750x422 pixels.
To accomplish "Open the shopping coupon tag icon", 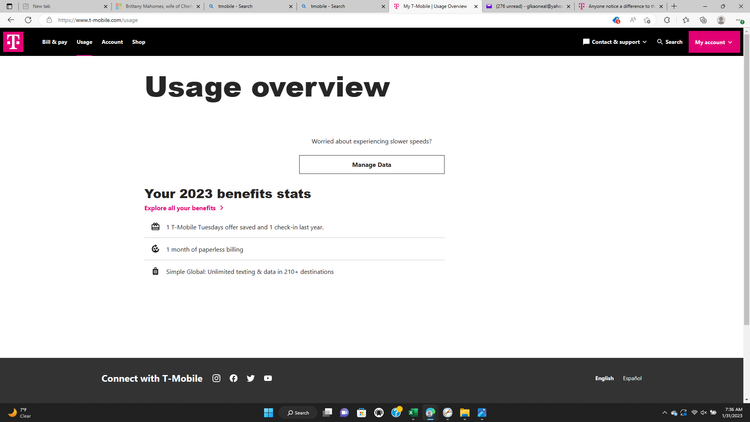I will (x=616, y=20).
